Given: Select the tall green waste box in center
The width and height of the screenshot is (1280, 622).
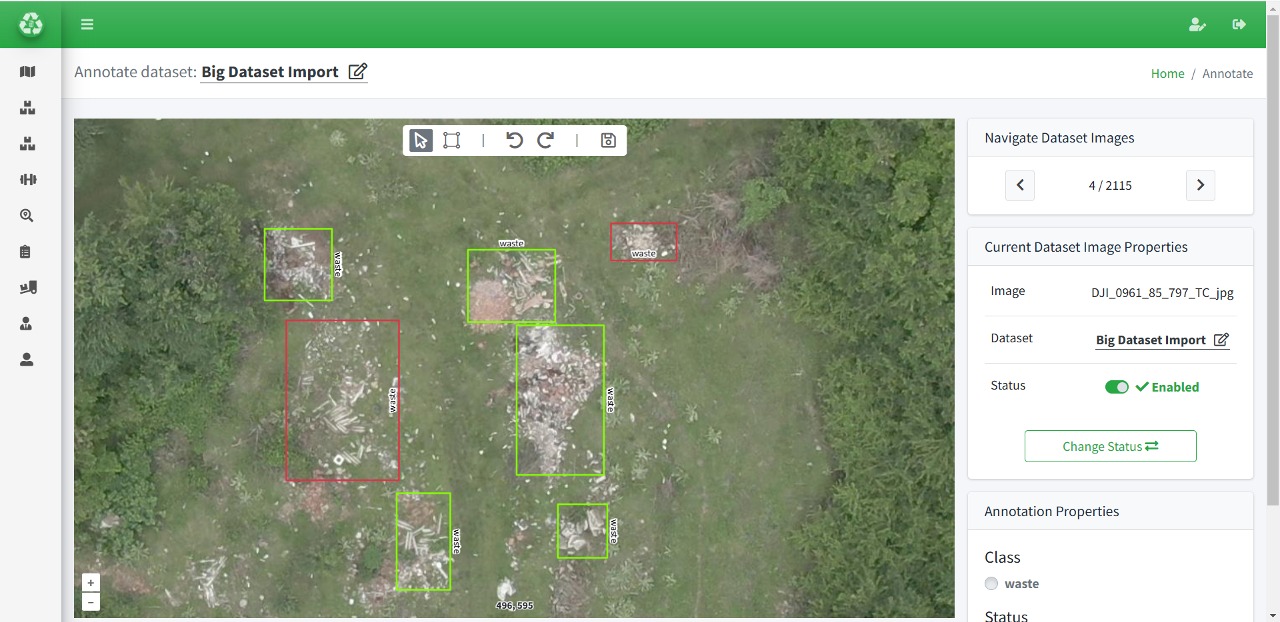Looking at the screenshot, I should click(x=560, y=400).
